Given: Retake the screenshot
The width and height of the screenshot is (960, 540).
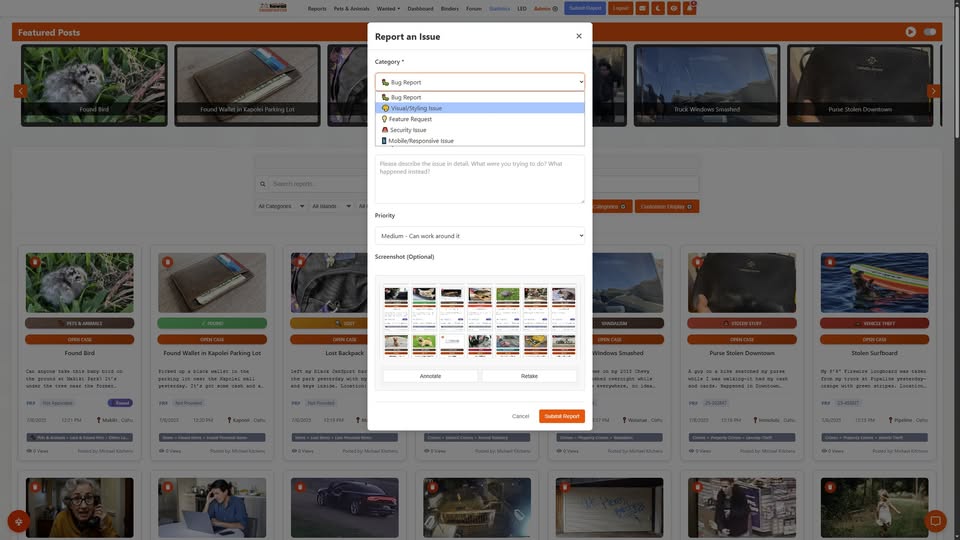Looking at the screenshot, I should tap(529, 376).
